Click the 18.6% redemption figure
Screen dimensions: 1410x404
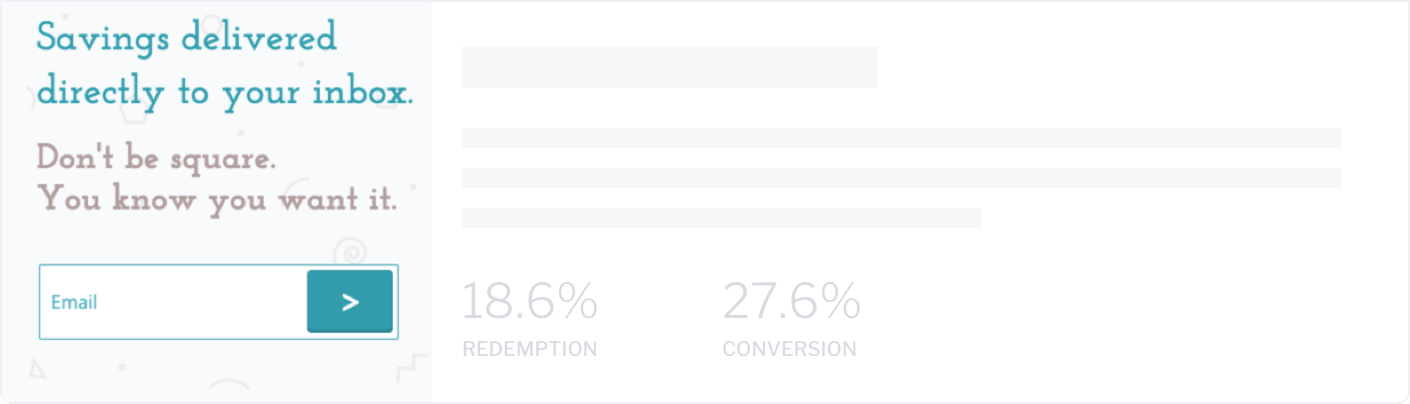530,301
